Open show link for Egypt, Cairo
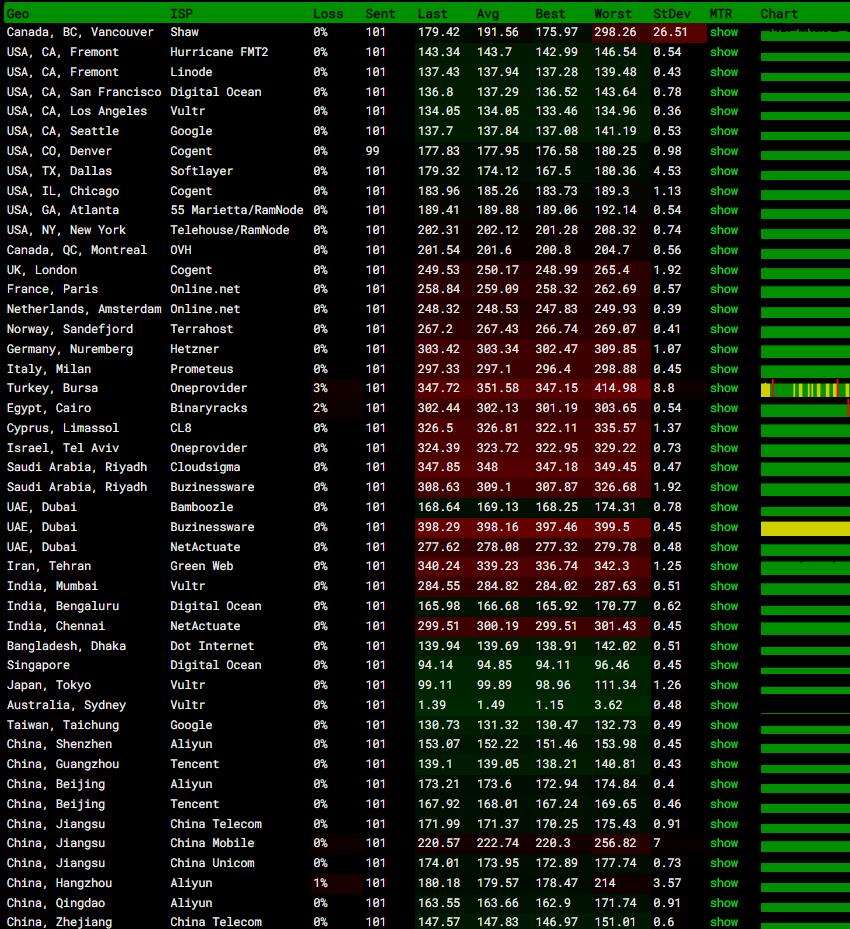This screenshot has width=850, height=929. 724,408
